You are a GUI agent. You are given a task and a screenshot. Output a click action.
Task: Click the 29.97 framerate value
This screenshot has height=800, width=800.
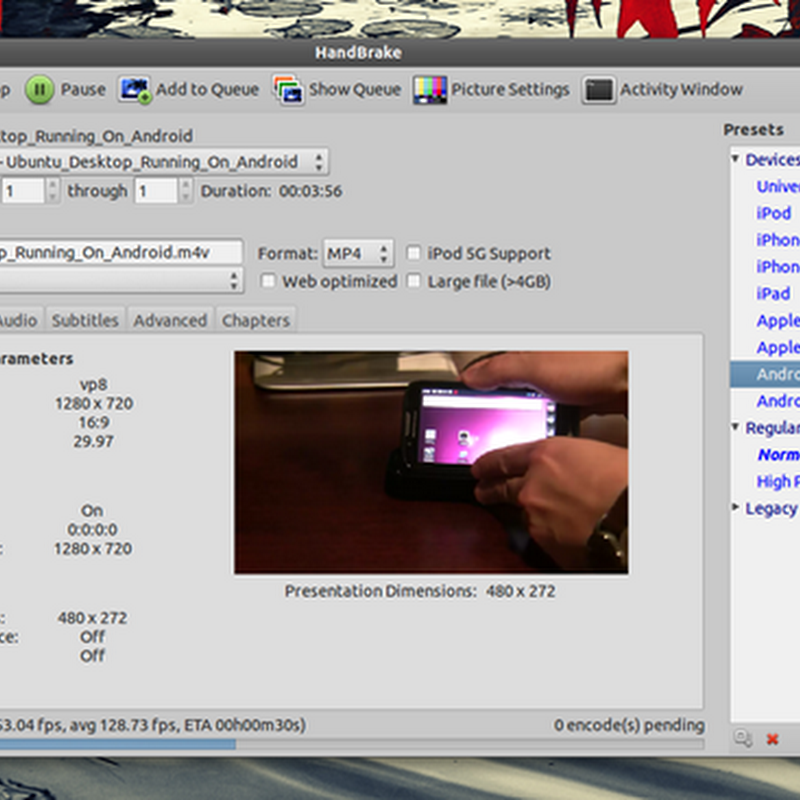93,441
